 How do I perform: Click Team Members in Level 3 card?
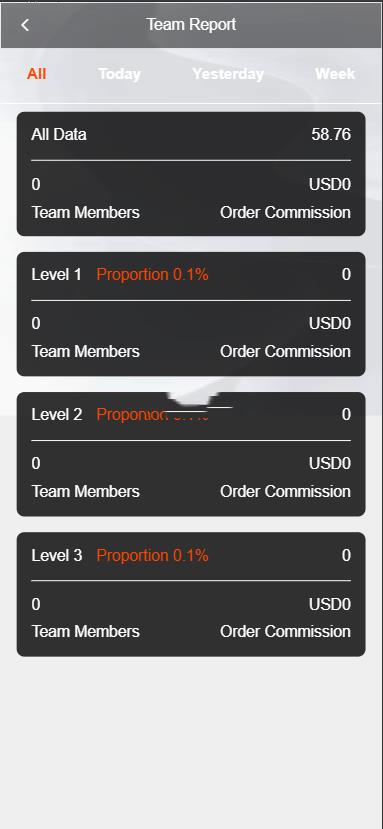click(86, 631)
